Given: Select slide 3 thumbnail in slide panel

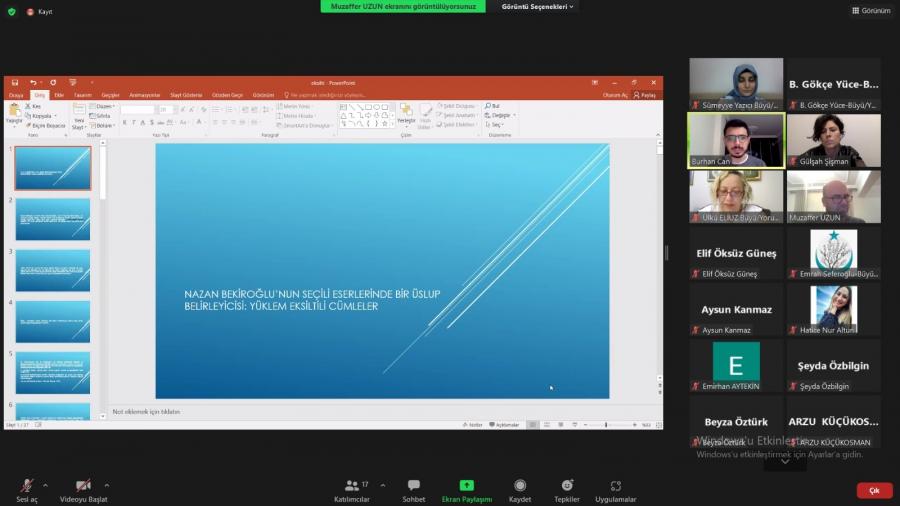Looking at the screenshot, I should coord(53,270).
